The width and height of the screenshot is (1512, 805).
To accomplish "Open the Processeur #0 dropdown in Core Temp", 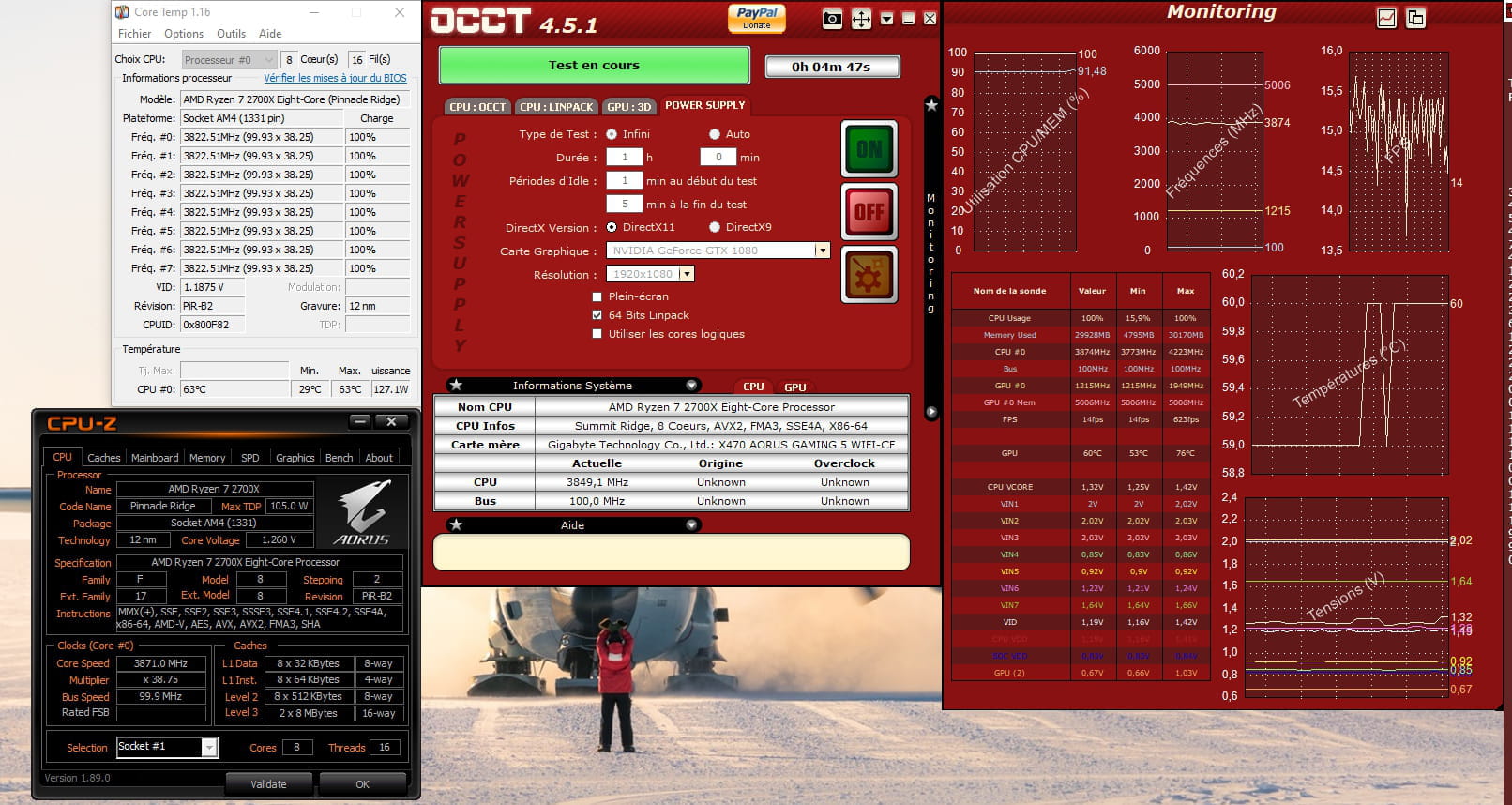I will click(230, 59).
